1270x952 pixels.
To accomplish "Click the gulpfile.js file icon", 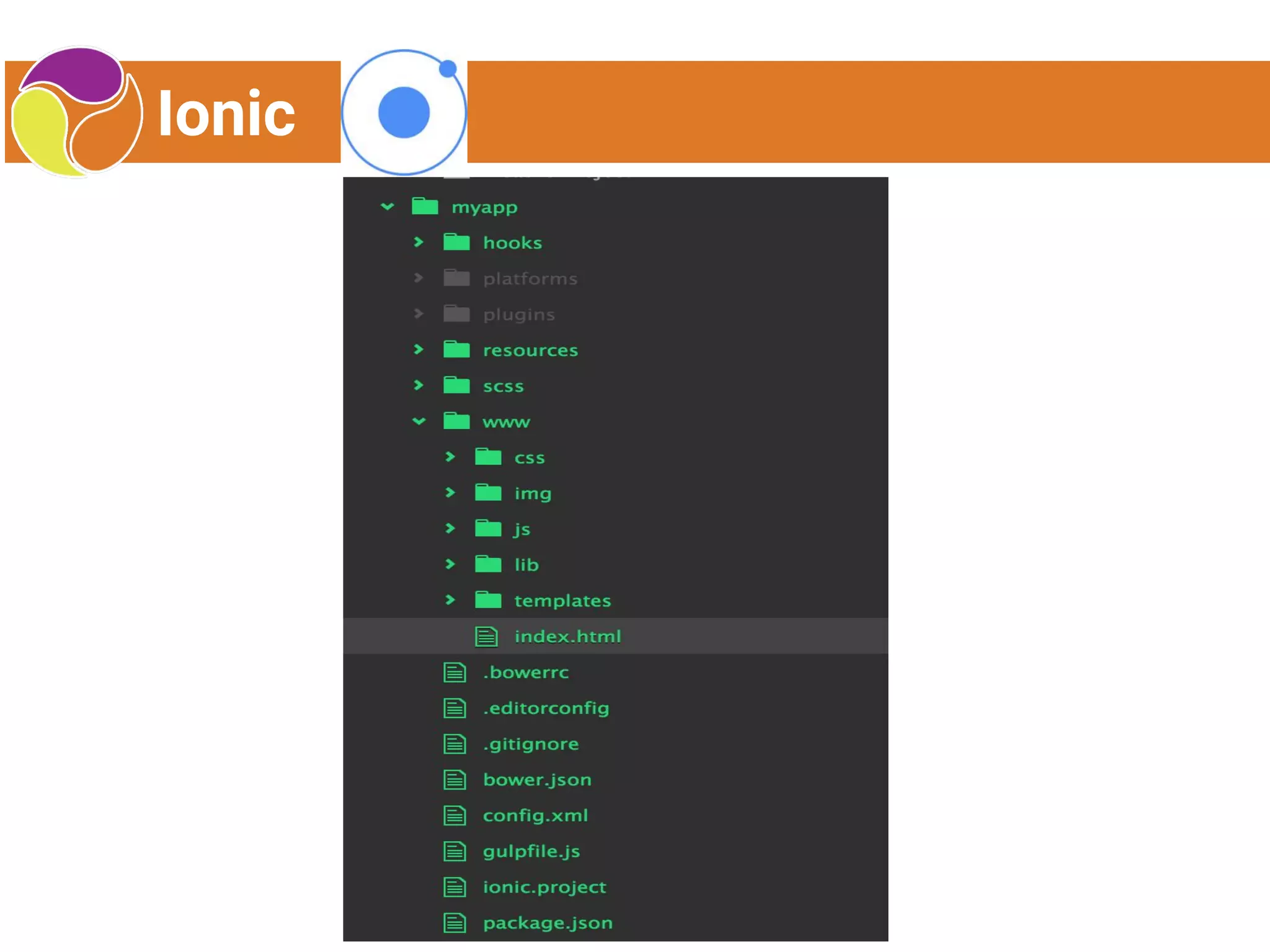I will point(455,852).
